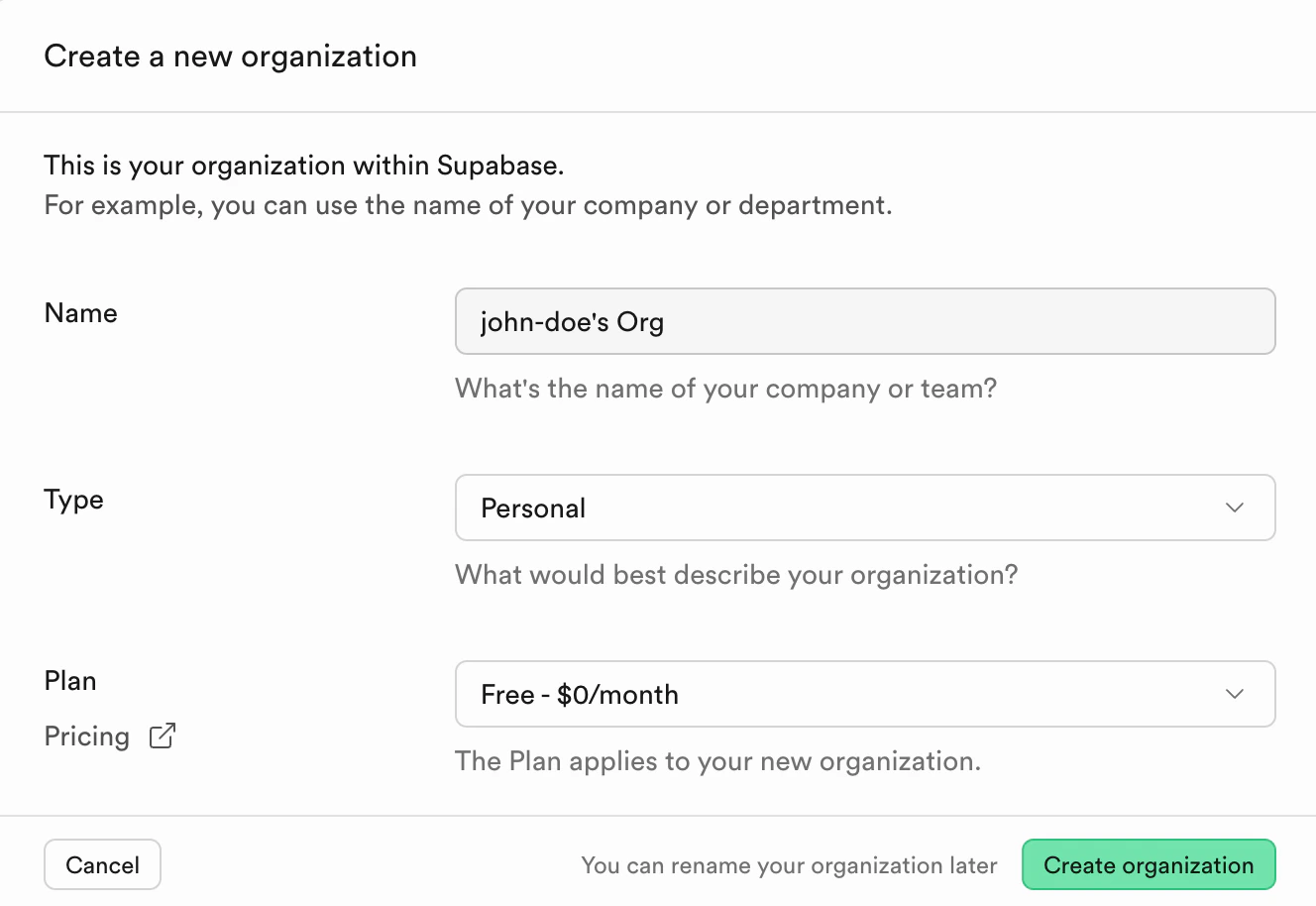Select the text john-doe's Org
Image resolution: width=1316 pixels, height=906 pixels.
point(572,321)
